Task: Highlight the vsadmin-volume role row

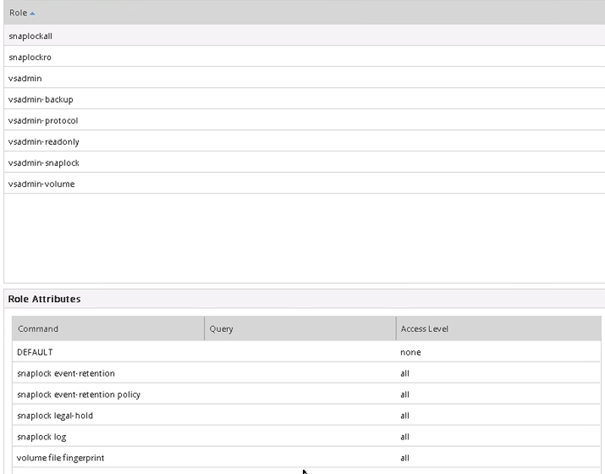Action: [41, 184]
